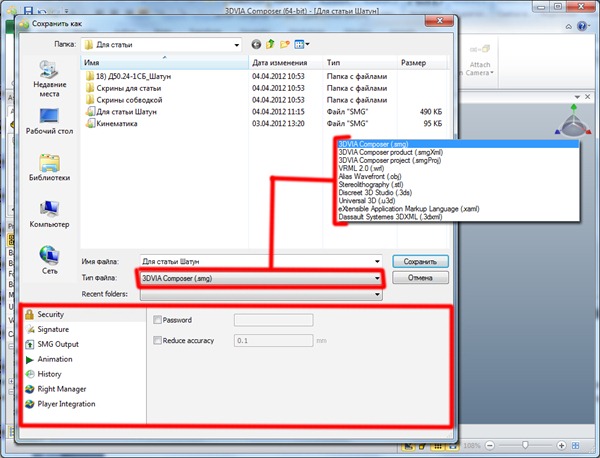Screen dimensions: 600x458
Task: Click the Reduce accuracy value field
Action: coord(274,341)
